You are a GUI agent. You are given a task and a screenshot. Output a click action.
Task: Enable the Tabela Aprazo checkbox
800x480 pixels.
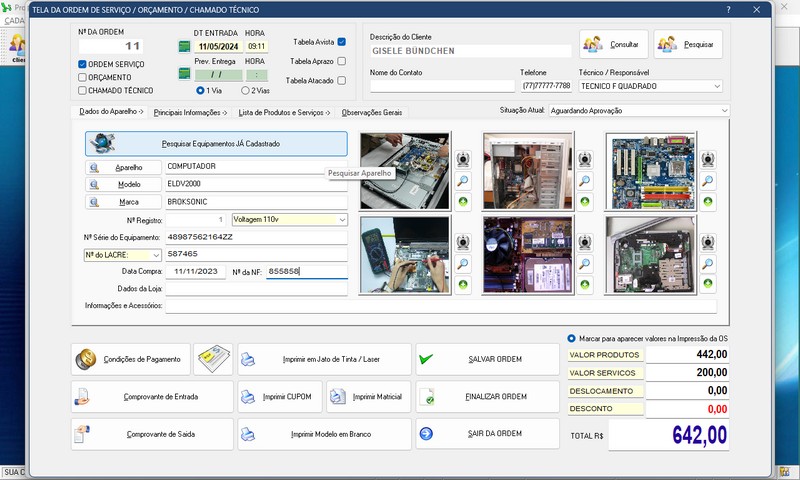[x=342, y=61]
